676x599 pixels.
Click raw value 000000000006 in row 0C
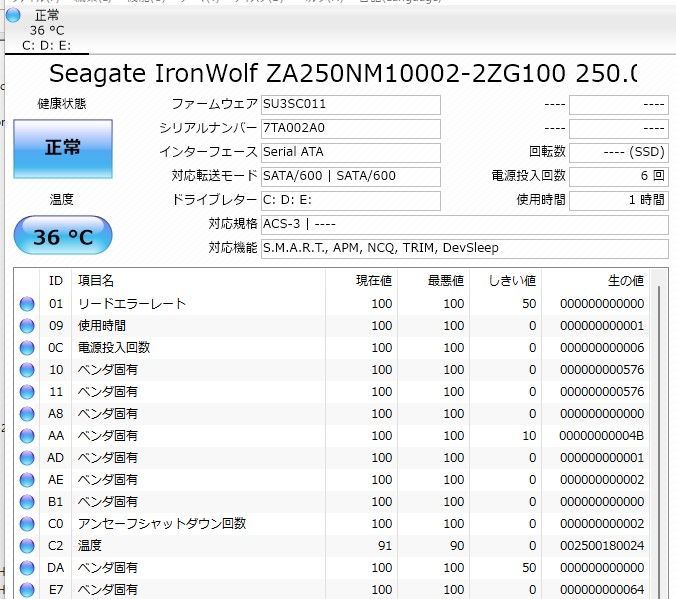click(x=602, y=348)
